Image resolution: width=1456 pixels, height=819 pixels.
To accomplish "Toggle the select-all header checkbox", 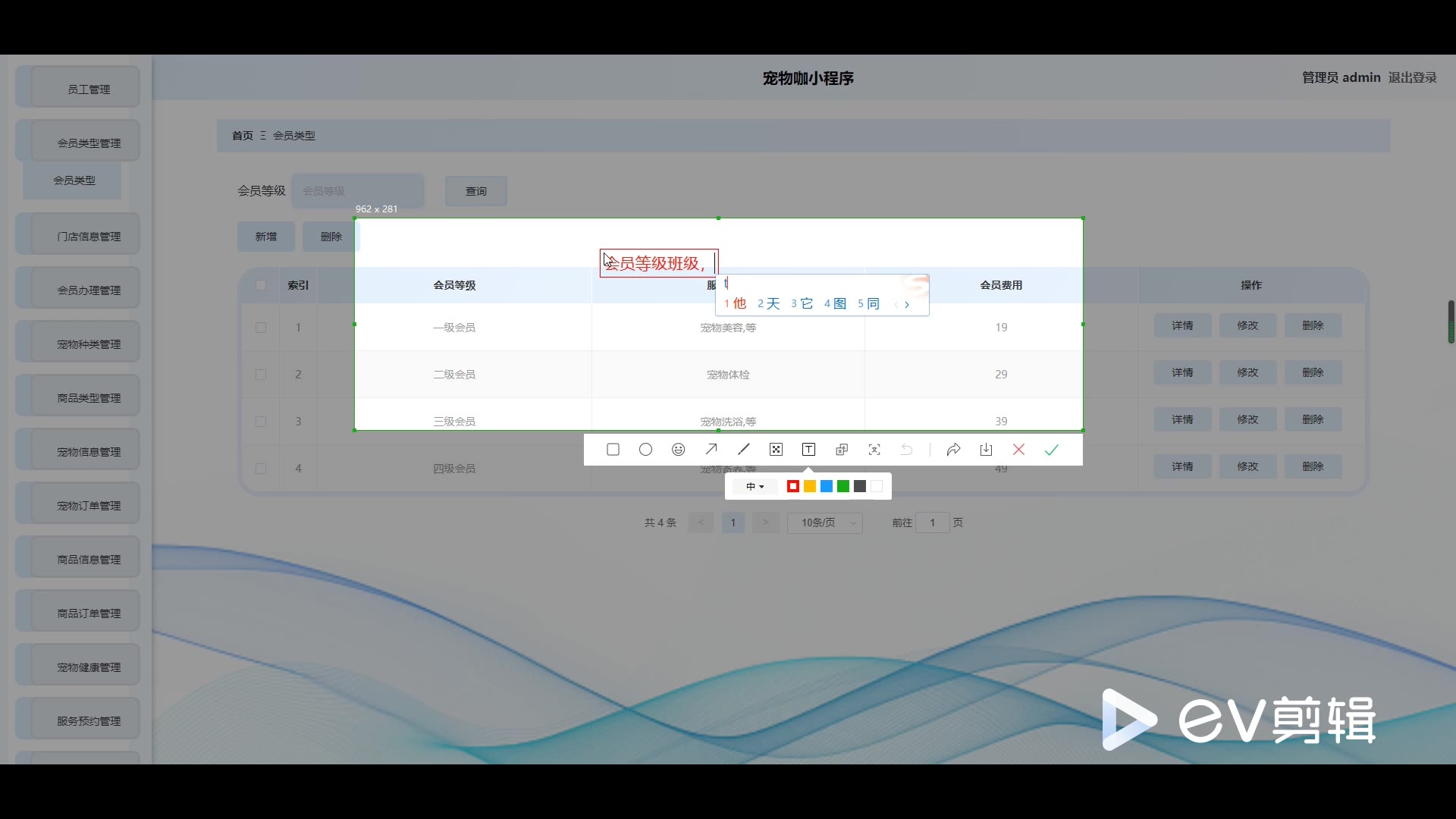I will 261,285.
